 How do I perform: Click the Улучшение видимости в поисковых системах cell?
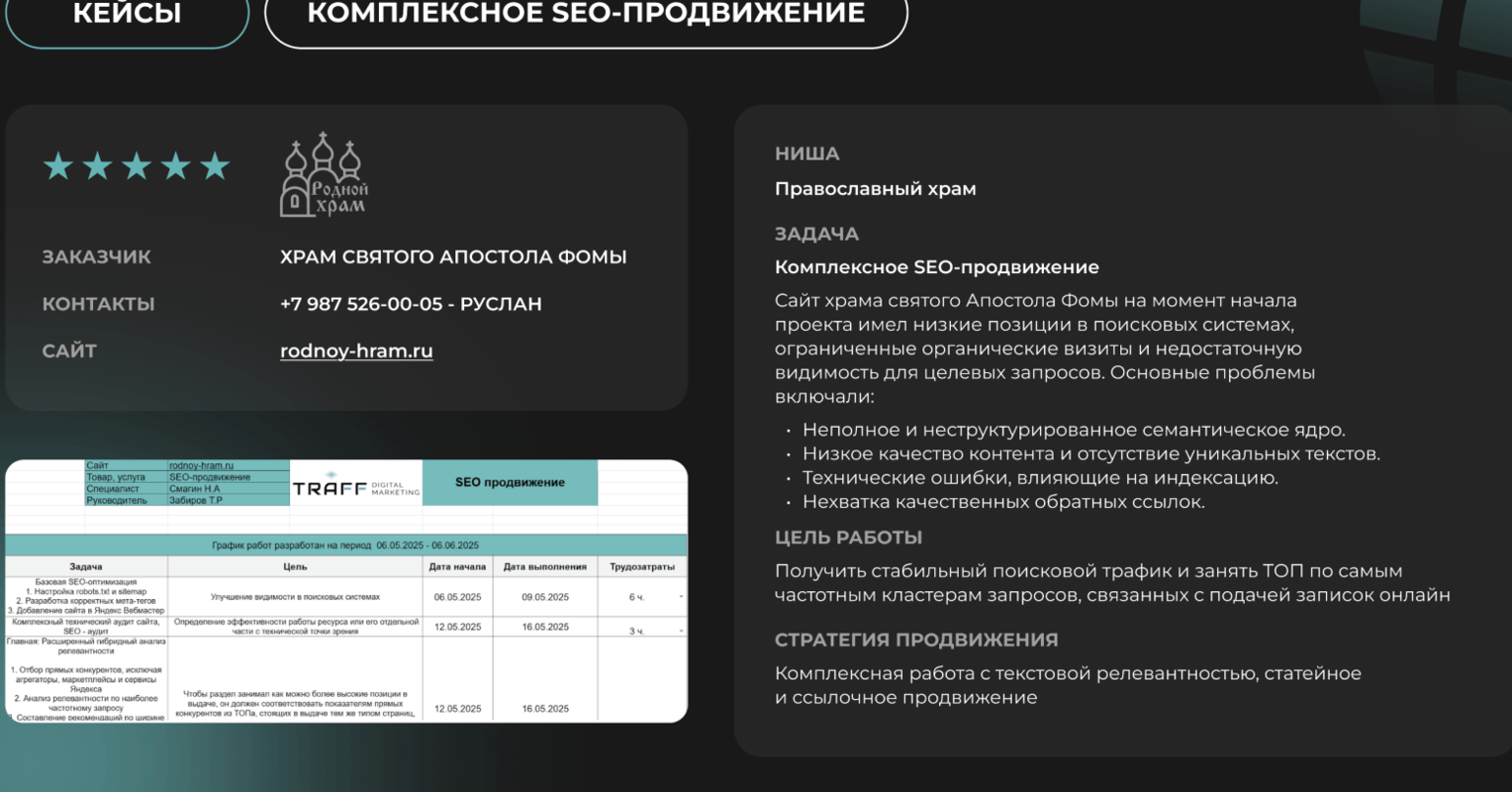(x=295, y=597)
